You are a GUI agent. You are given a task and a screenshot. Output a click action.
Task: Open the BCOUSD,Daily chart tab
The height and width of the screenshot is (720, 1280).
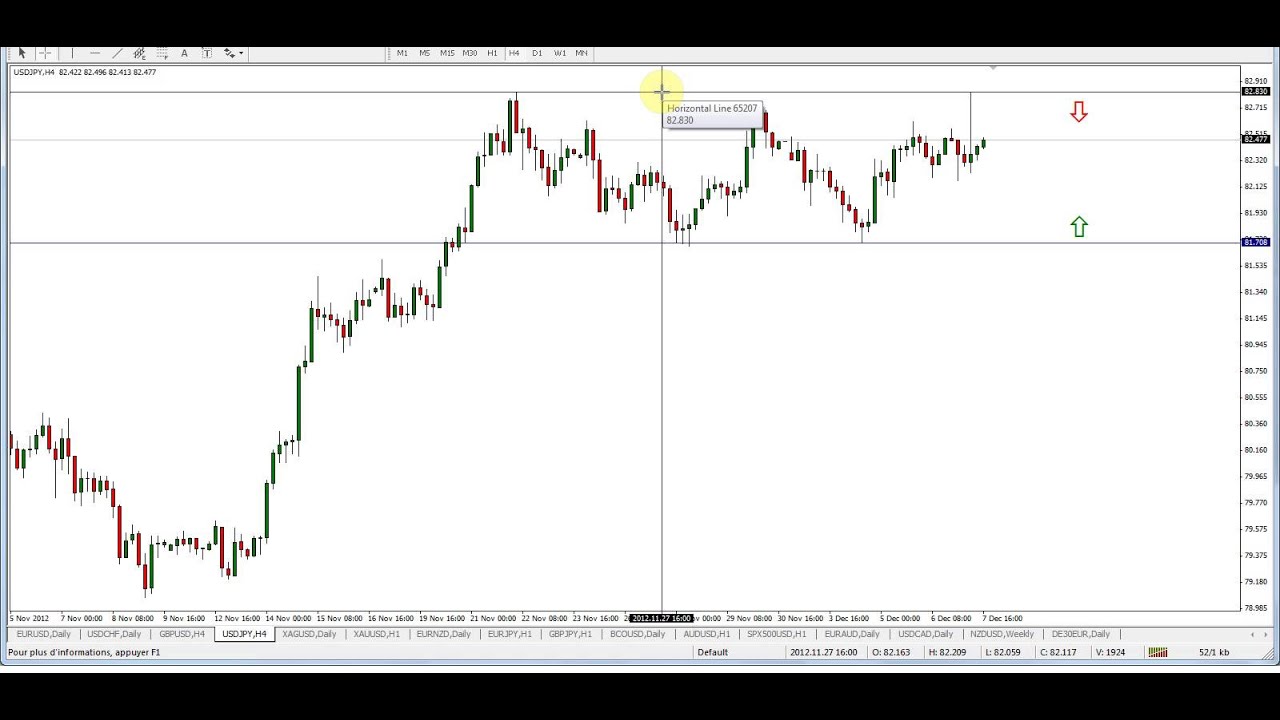(x=637, y=634)
